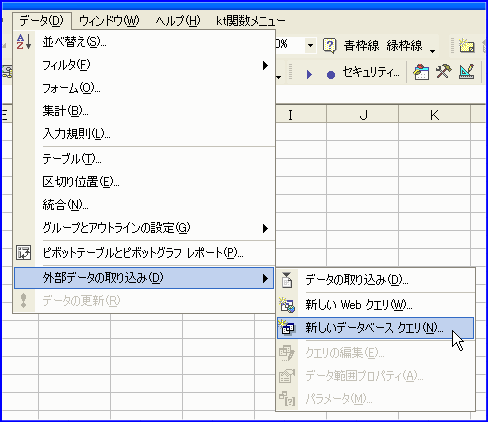Open the kt関数メニュー menu
This screenshot has width=488, height=422.
251,21
